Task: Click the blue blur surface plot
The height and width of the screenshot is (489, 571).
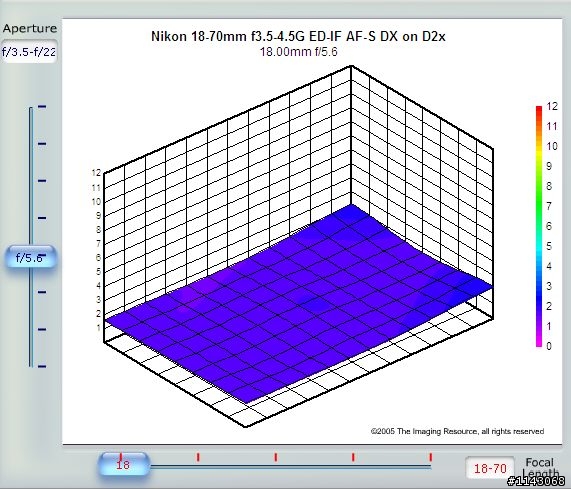Action: [299, 304]
